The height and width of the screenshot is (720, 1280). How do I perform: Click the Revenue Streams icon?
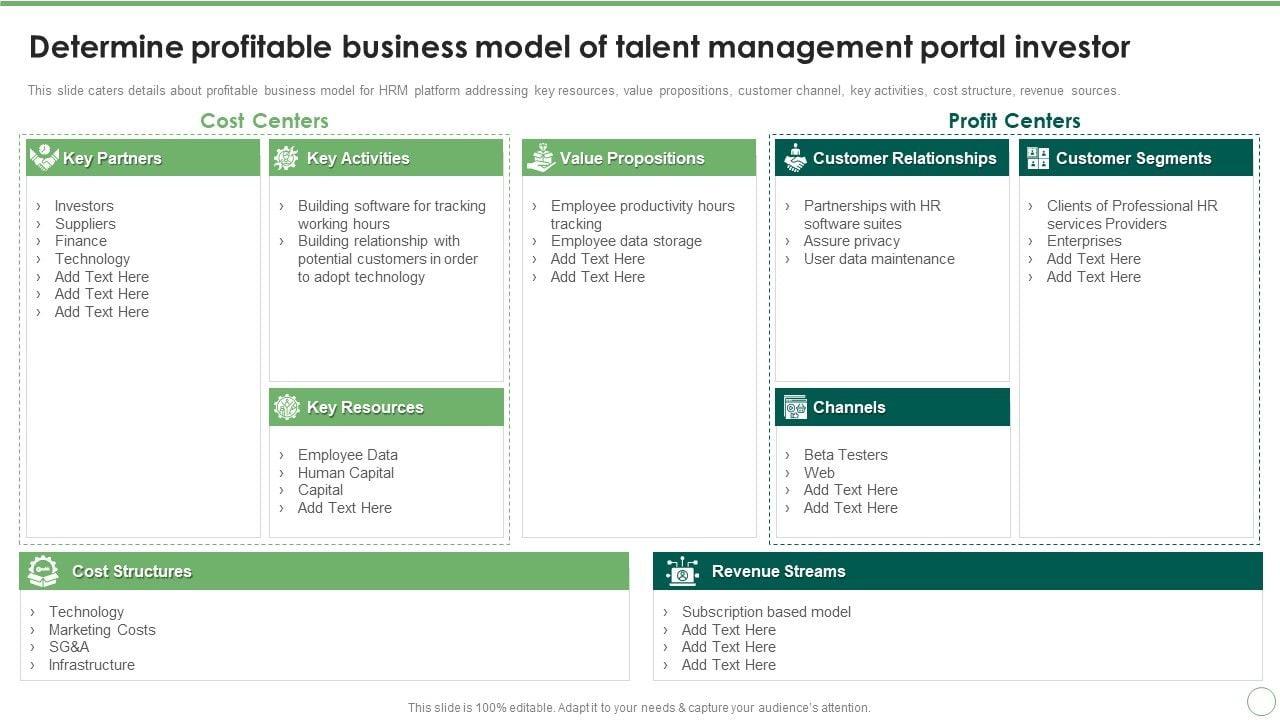[x=682, y=571]
